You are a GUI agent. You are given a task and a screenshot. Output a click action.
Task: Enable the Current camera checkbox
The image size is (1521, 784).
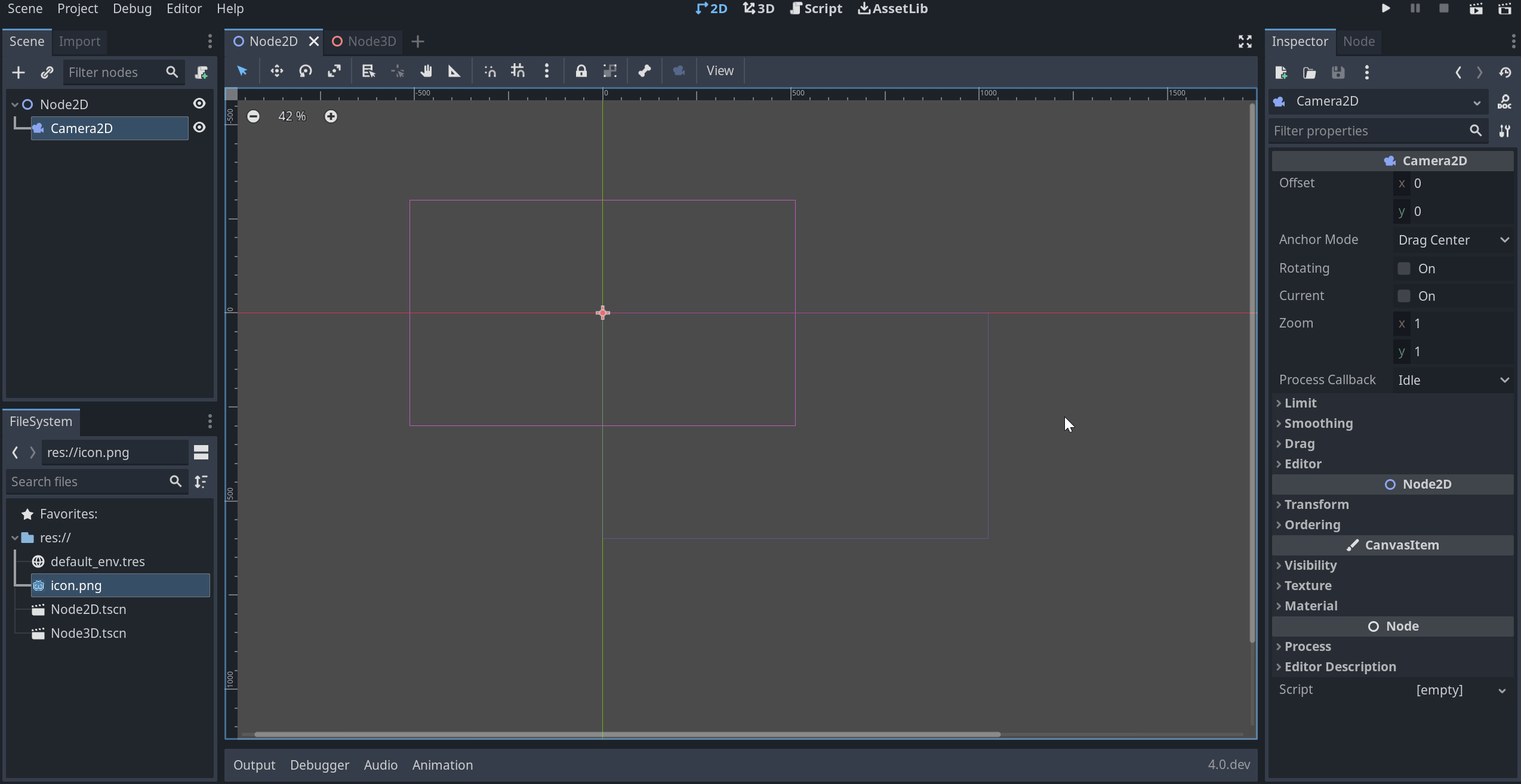(1403, 295)
